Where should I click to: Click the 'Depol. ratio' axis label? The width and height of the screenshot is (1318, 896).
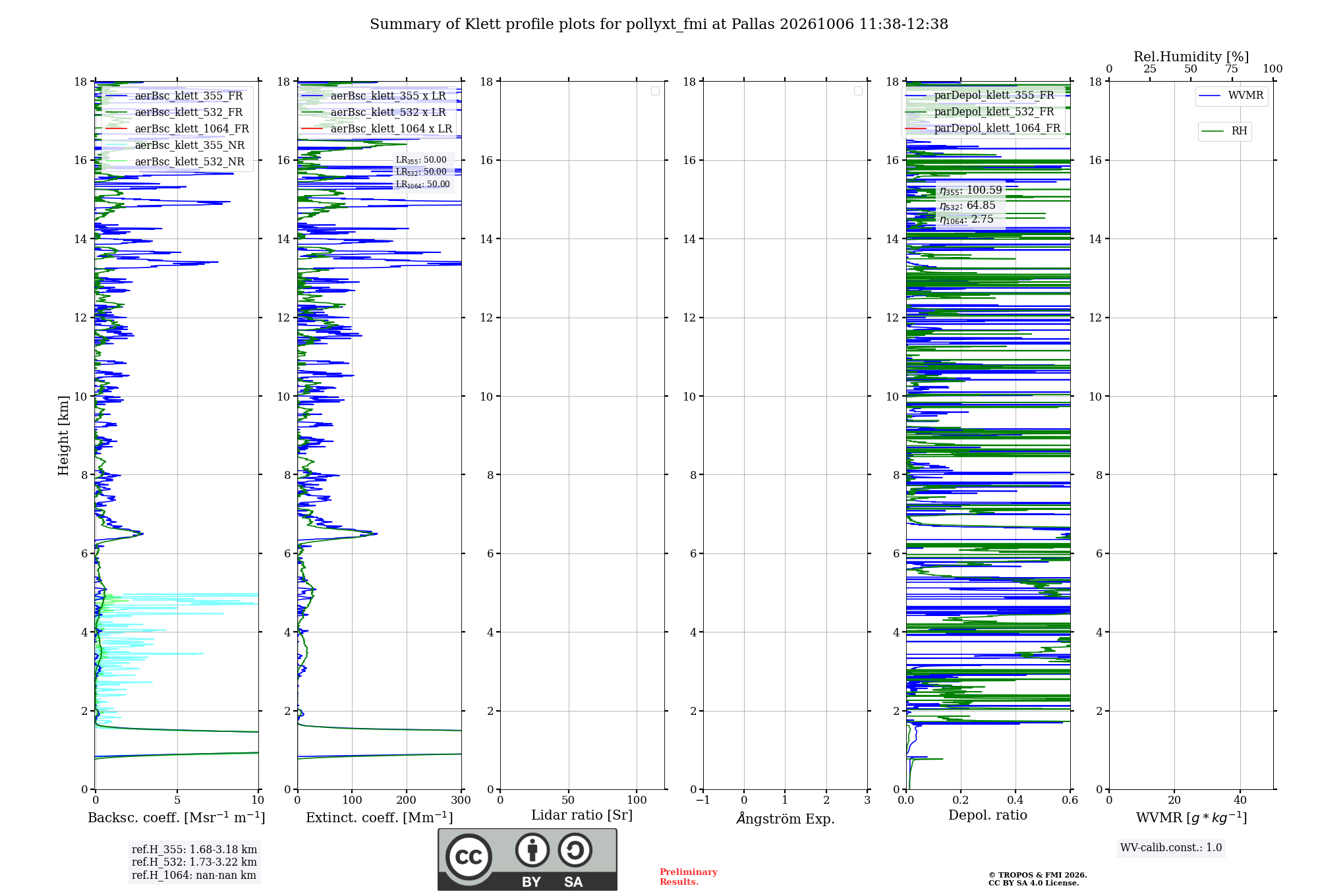click(x=988, y=815)
